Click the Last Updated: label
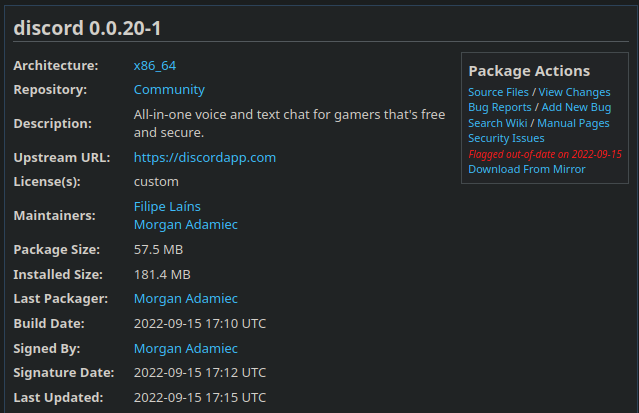639x413 pixels. pyautogui.click(x=58, y=398)
